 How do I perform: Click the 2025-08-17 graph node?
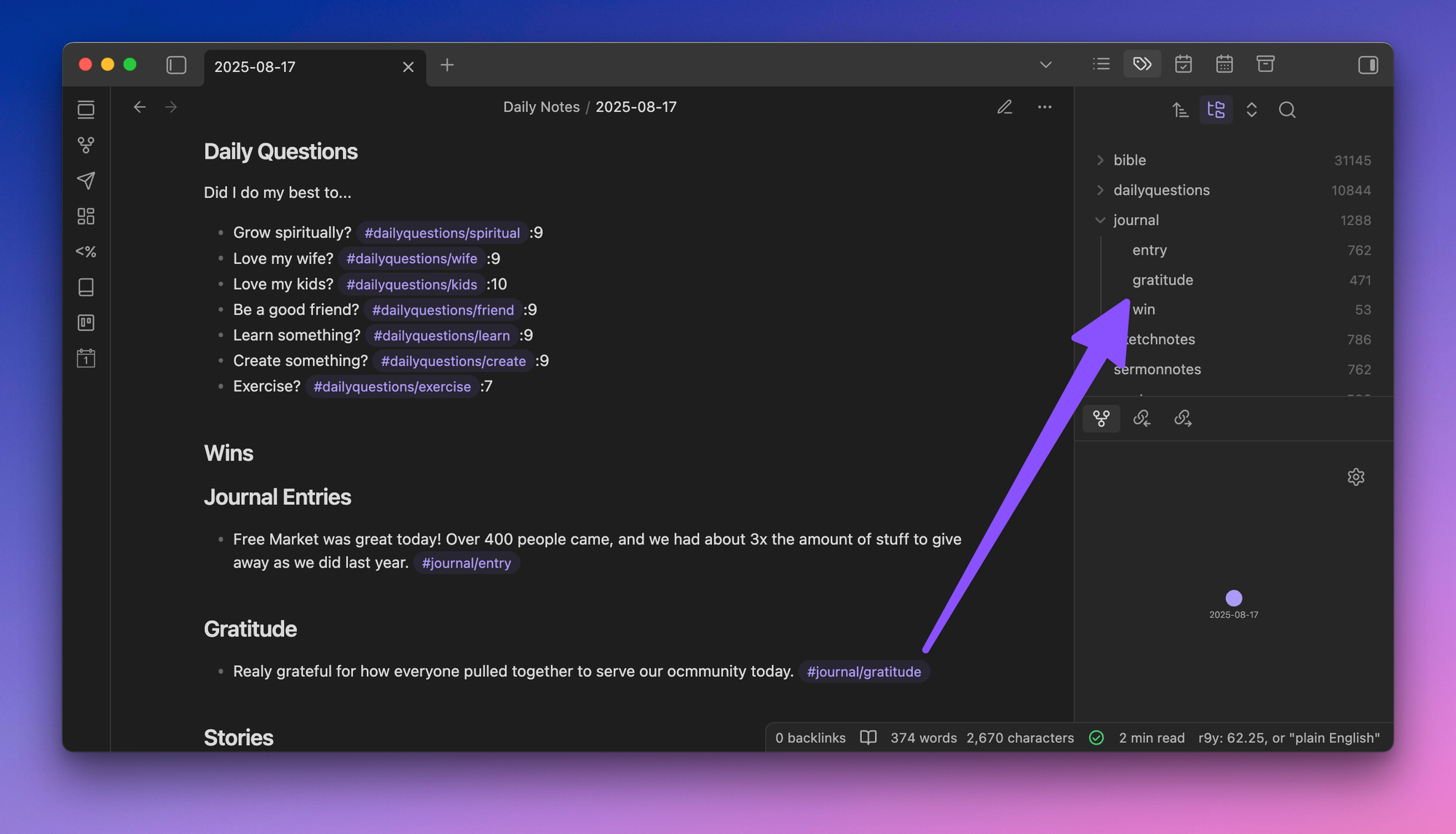click(x=1233, y=597)
